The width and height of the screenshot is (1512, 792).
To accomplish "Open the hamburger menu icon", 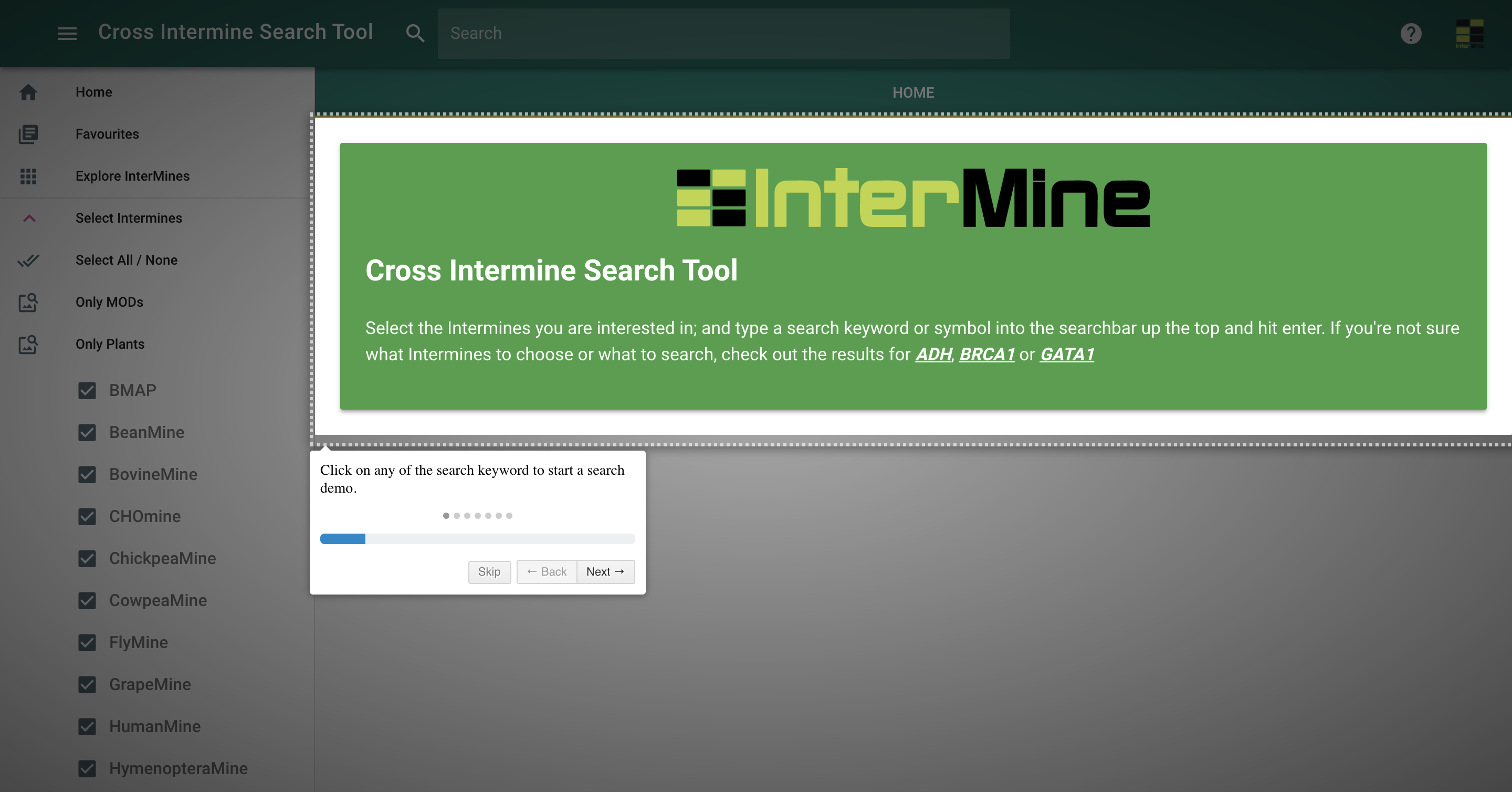I will [67, 34].
